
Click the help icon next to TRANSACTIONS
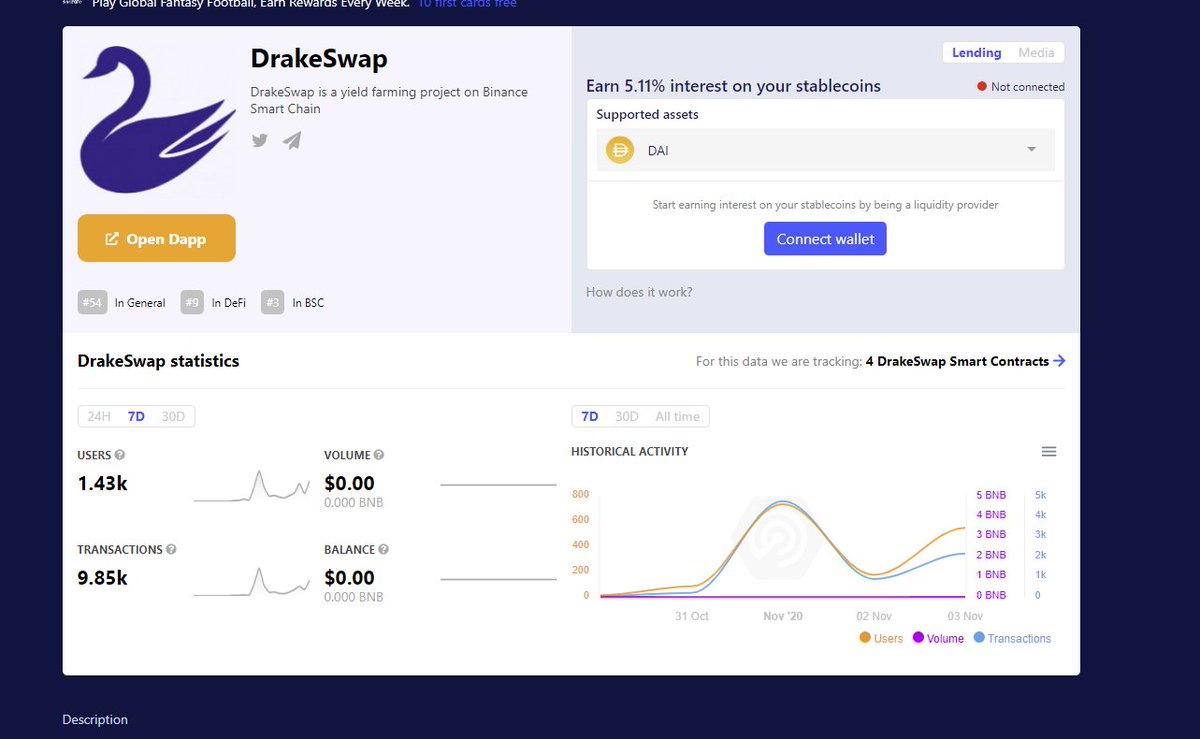pyautogui.click(x=171, y=550)
